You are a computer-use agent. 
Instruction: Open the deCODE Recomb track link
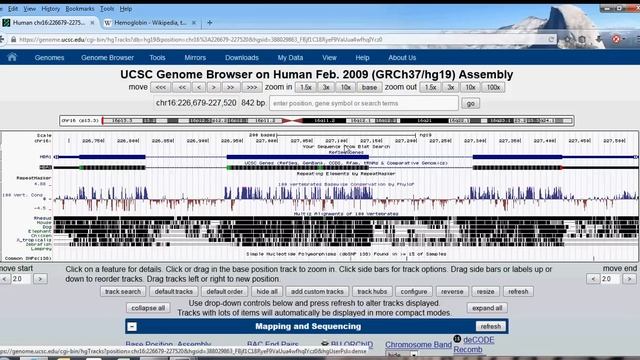coord(473,344)
